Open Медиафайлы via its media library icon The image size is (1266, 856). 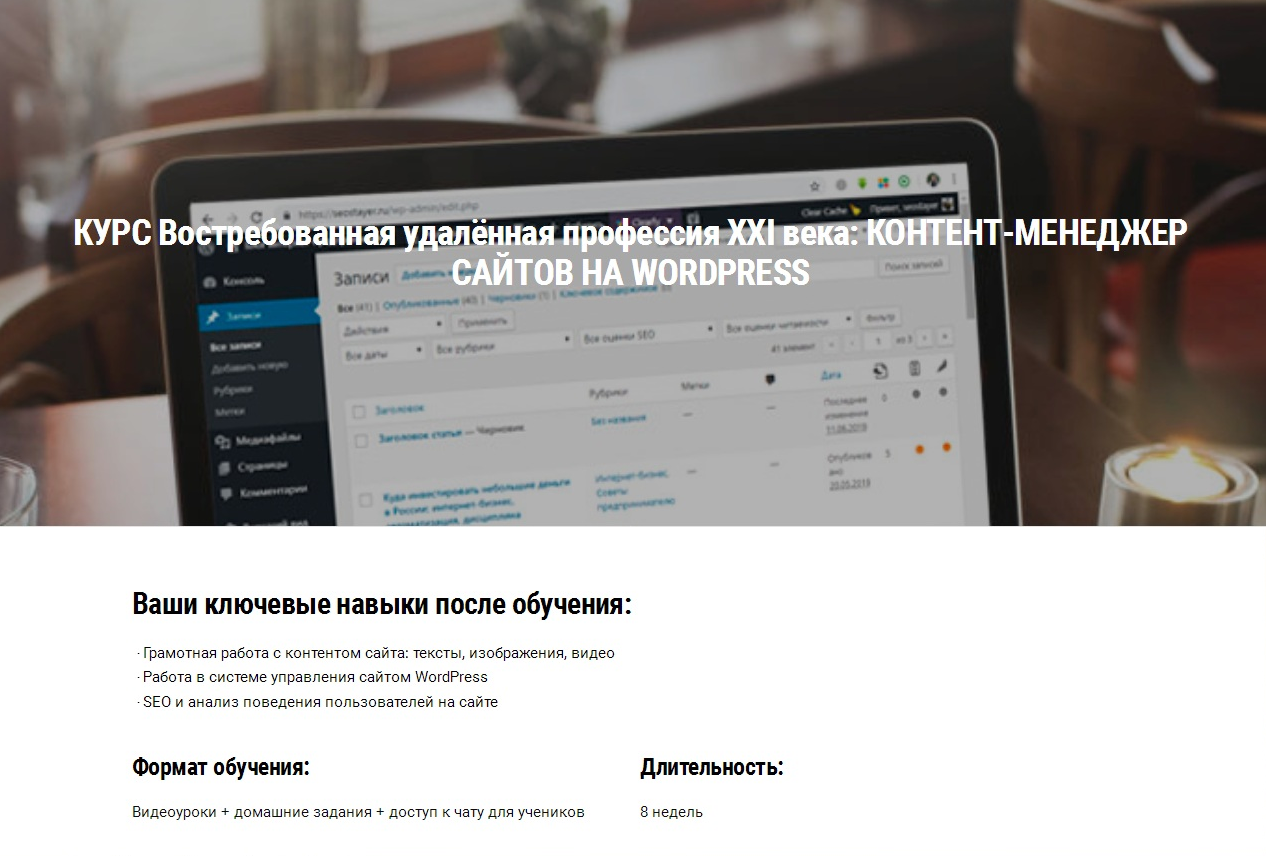222,440
